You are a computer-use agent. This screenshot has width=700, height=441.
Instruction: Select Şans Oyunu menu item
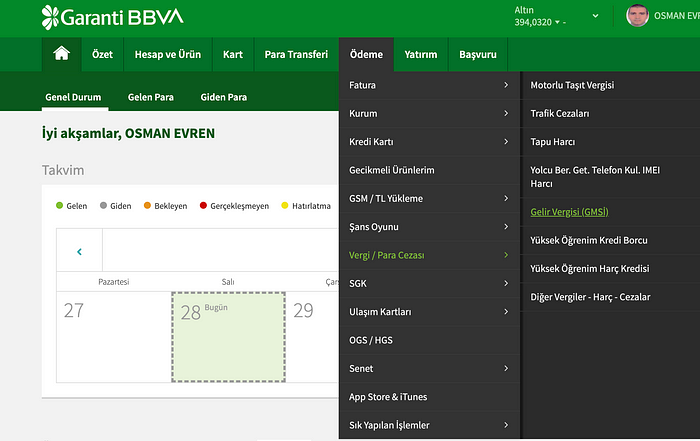(429, 227)
